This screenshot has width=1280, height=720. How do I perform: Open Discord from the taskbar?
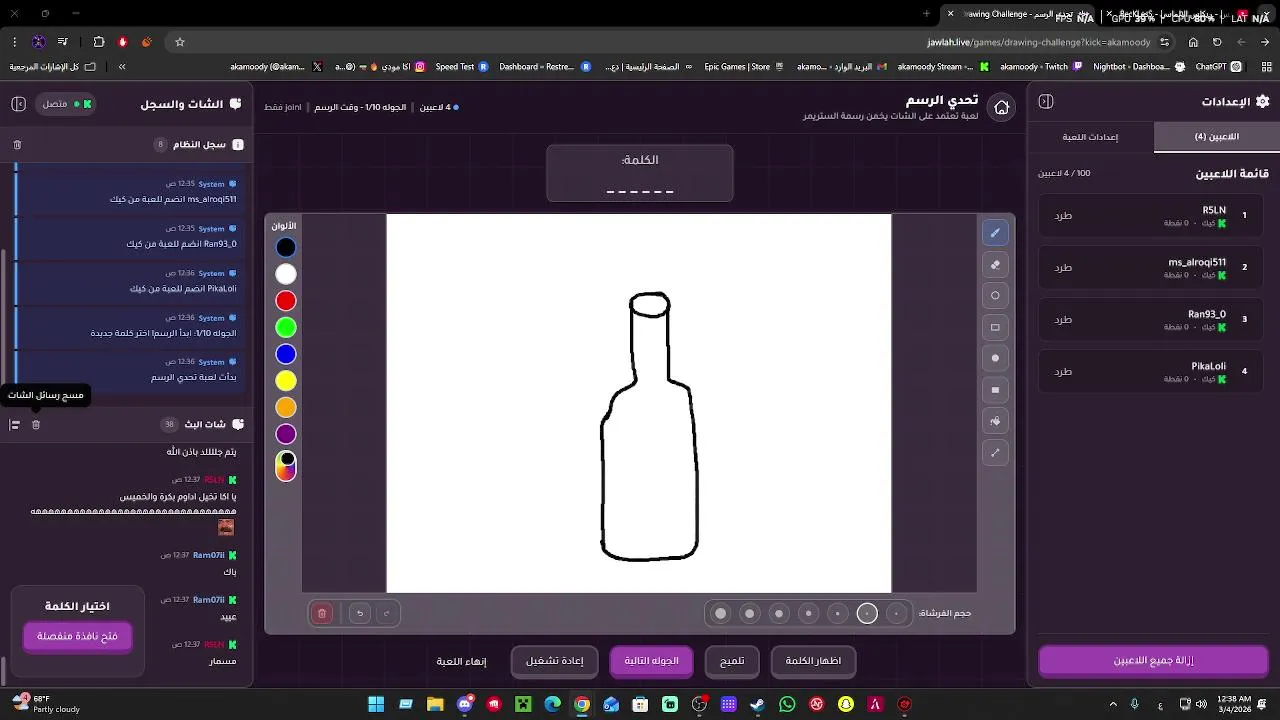(464, 704)
